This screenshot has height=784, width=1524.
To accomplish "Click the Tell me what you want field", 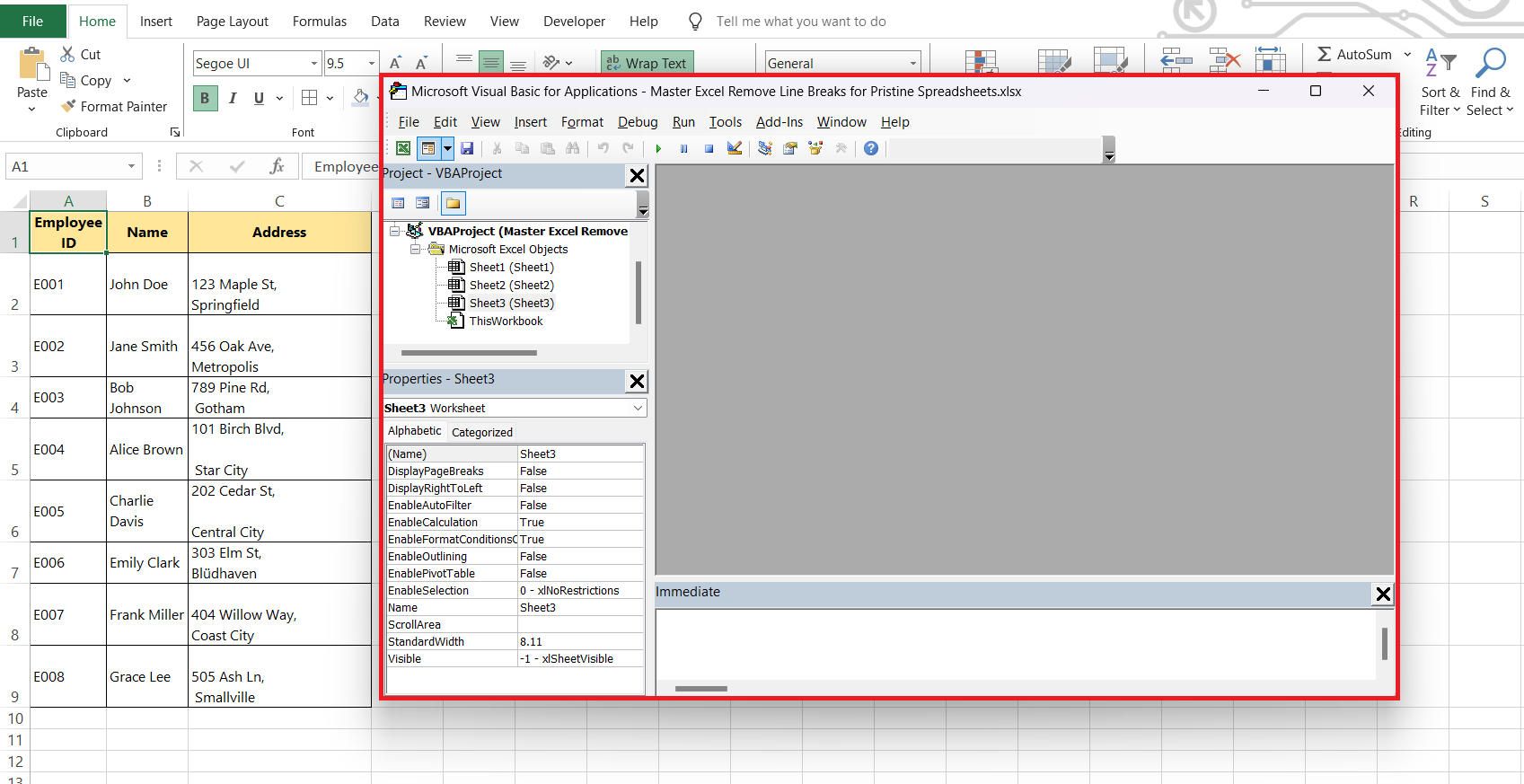I will point(801,22).
